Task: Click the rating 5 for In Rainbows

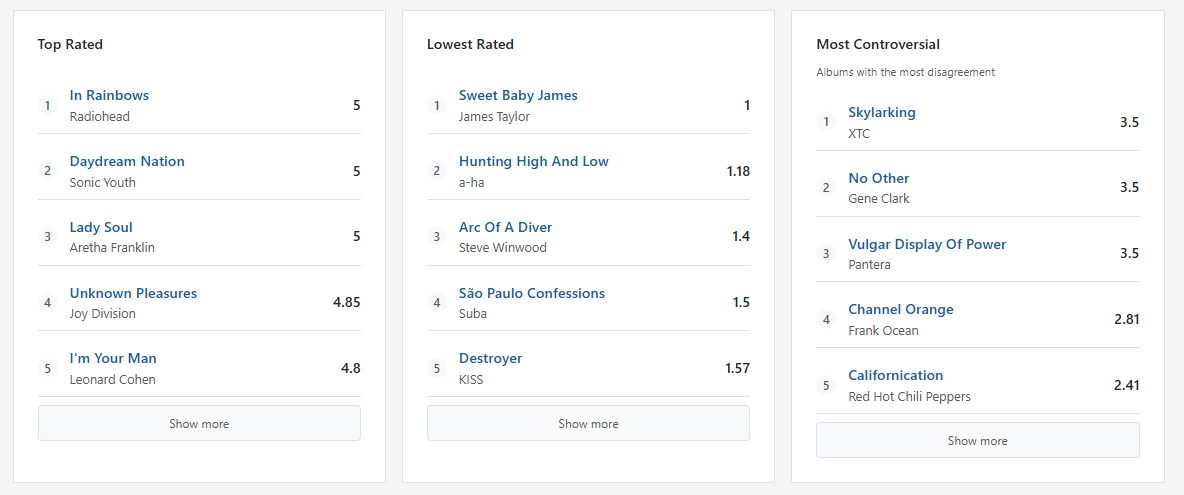Action: [x=356, y=106]
